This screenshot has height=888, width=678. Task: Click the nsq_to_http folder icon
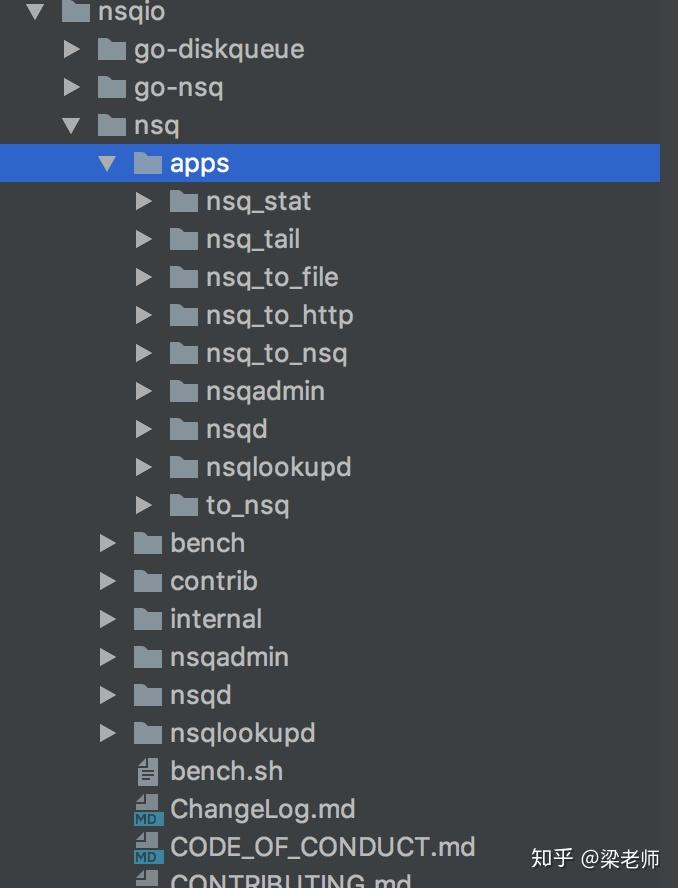183,315
